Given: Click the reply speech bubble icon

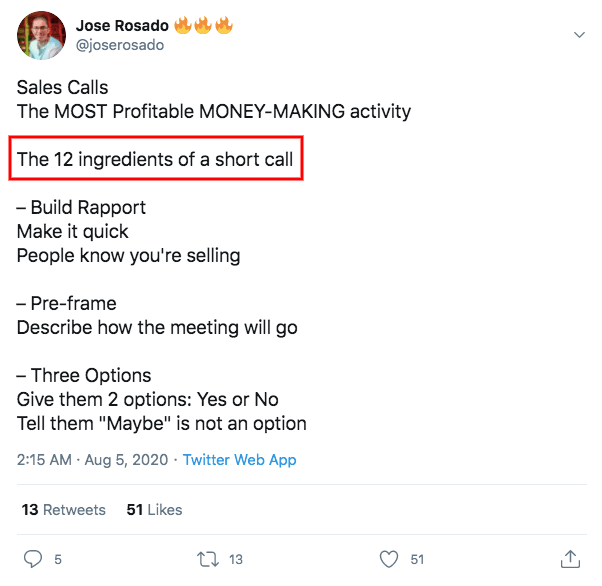Looking at the screenshot, I should [32, 559].
